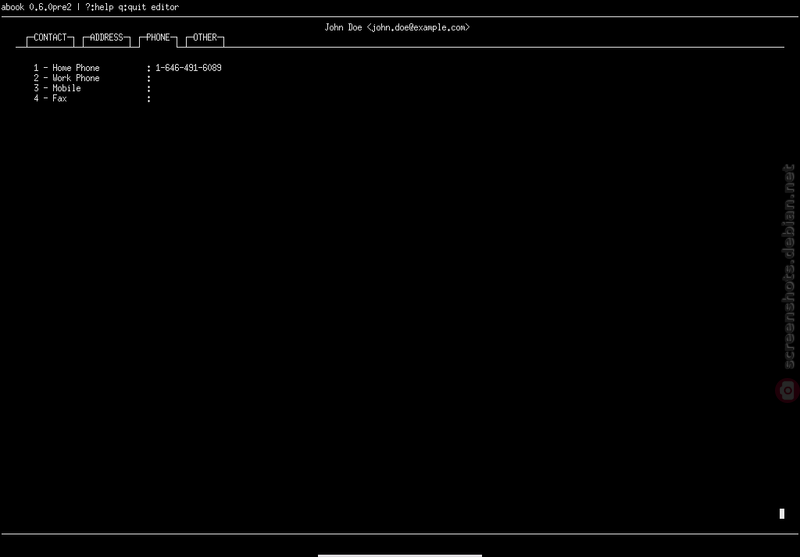The height and width of the screenshot is (557, 800).
Task: Choose the Mobile field row
Action: click(x=92, y=88)
